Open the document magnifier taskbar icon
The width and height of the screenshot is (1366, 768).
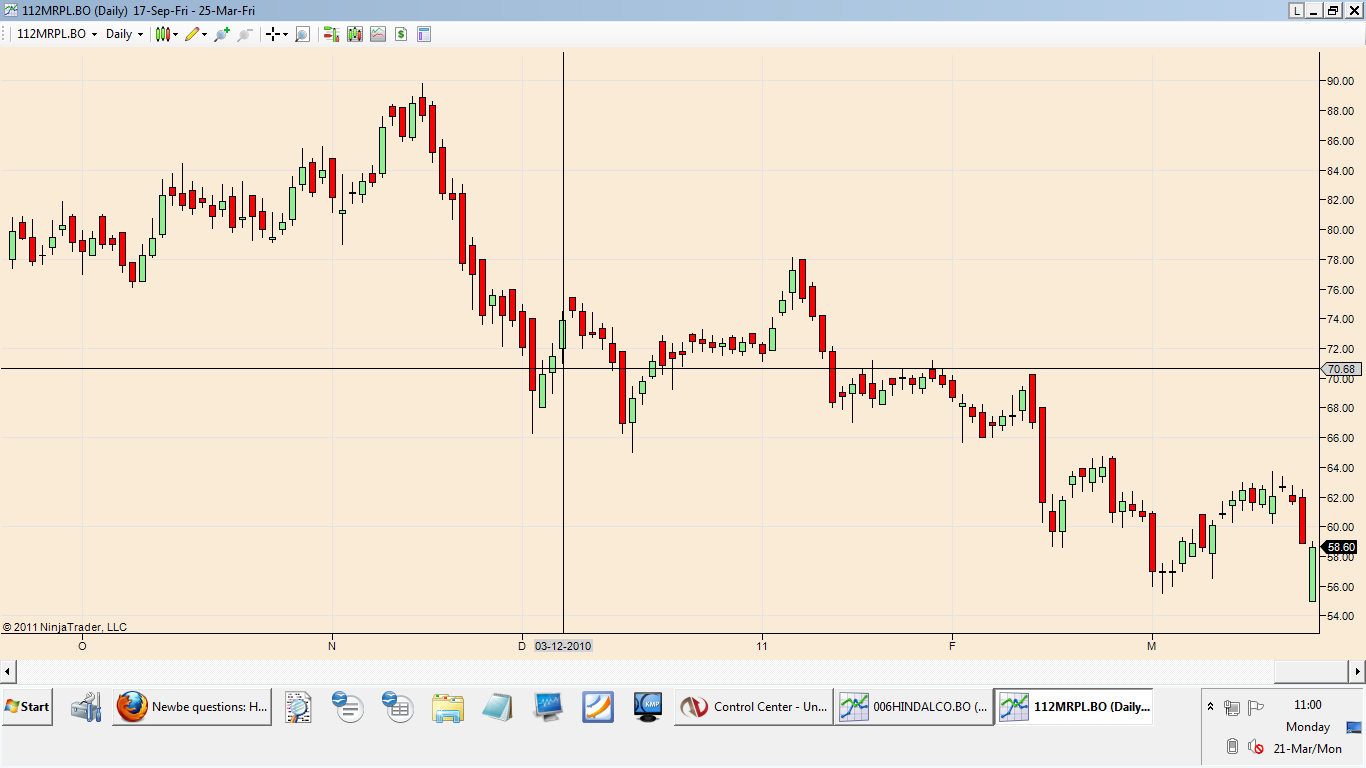pos(299,707)
